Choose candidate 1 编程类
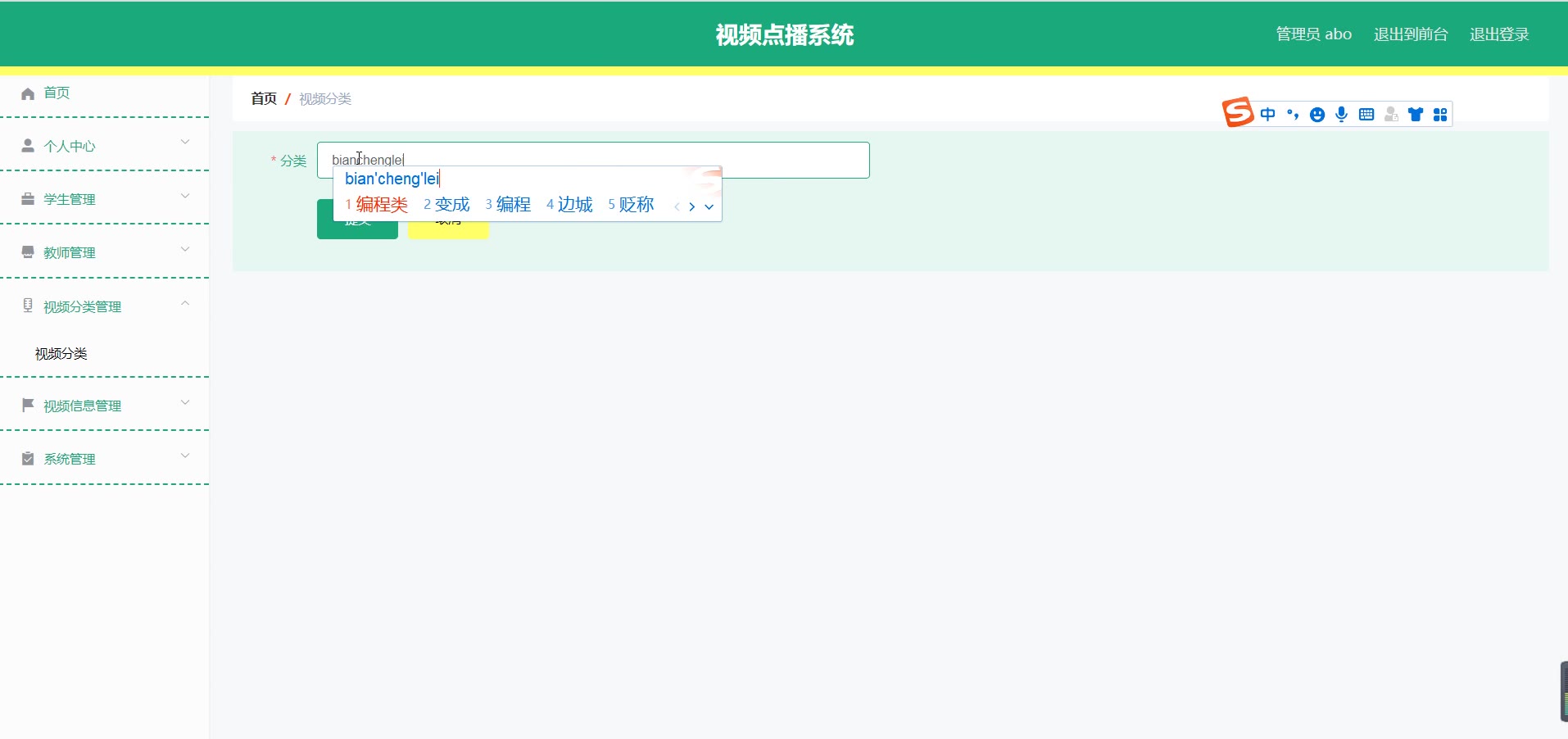Viewport: 1568px width, 739px height. 377,205
